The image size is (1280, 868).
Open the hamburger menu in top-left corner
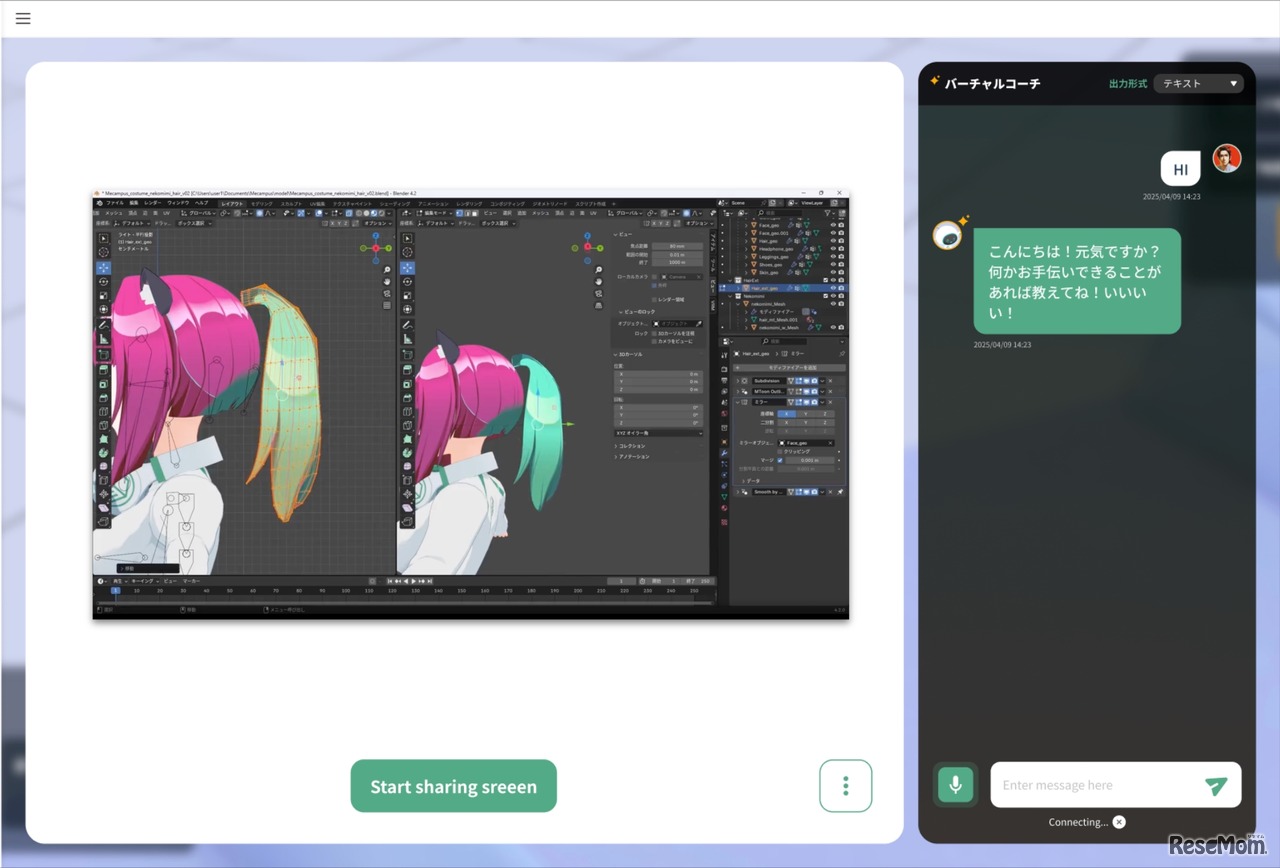click(23, 18)
